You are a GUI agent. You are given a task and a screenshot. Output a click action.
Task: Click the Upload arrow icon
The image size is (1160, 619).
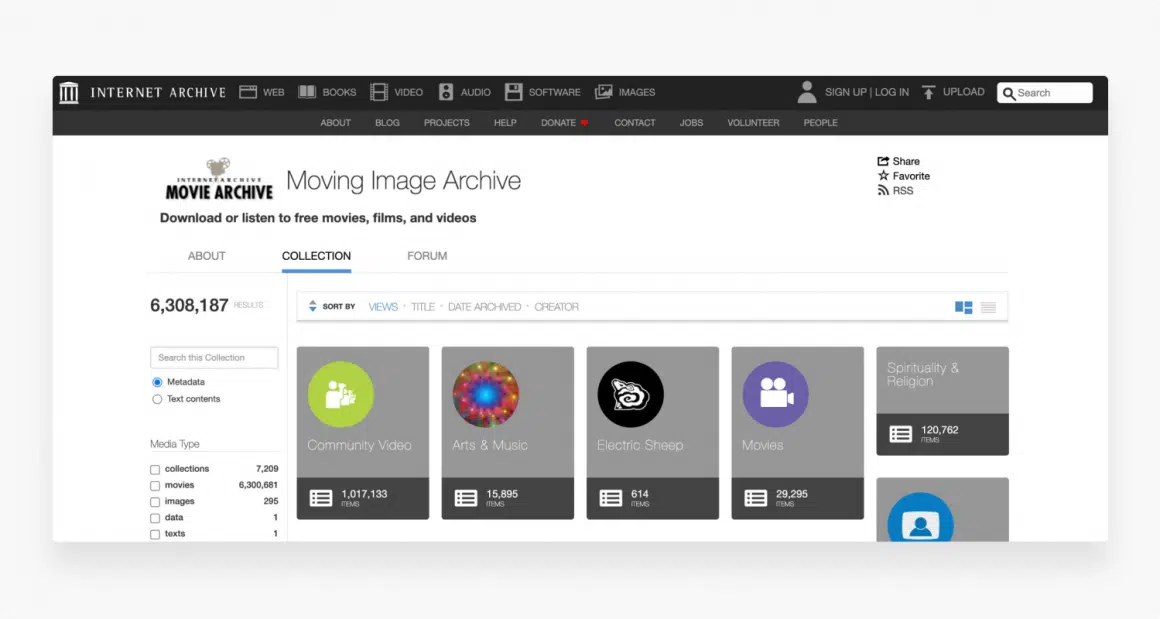928,92
